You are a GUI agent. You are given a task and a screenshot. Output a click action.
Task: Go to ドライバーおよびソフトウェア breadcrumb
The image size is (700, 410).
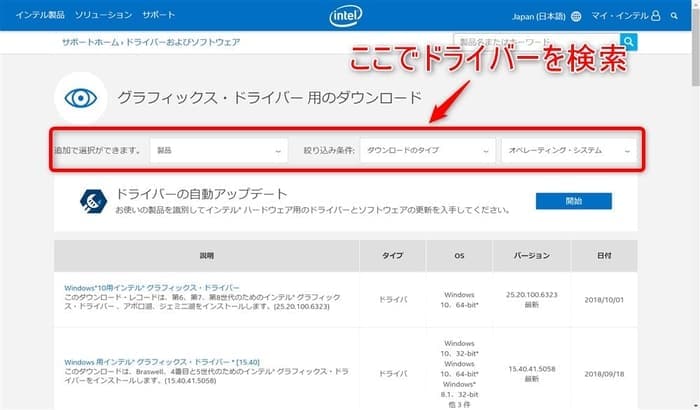point(183,42)
